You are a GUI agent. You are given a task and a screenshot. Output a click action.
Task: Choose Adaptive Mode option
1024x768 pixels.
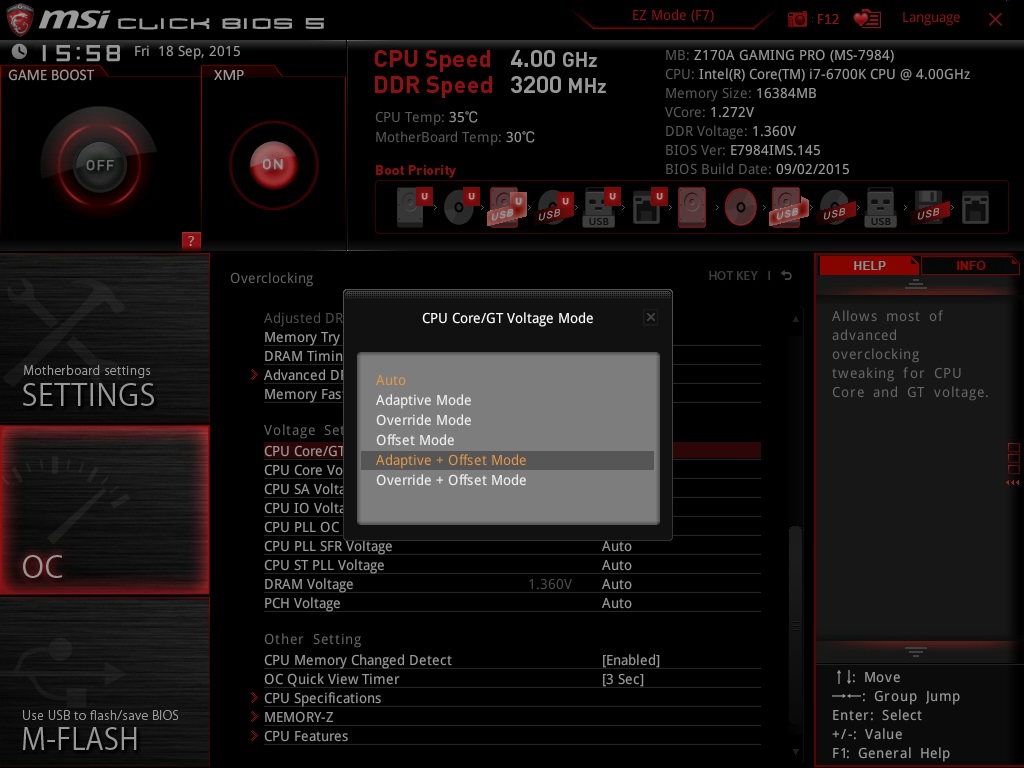[507, 400]
